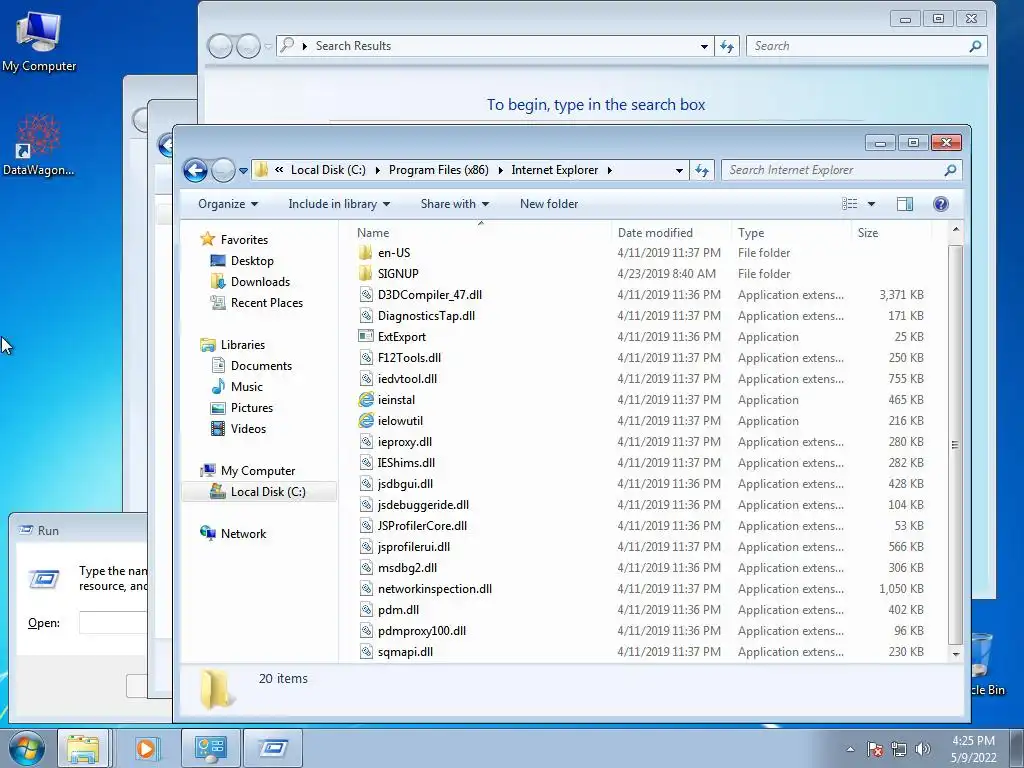Open Videos library
Image resolution: width=1024 pixels, height=768 pixels.
pos(248,428)
